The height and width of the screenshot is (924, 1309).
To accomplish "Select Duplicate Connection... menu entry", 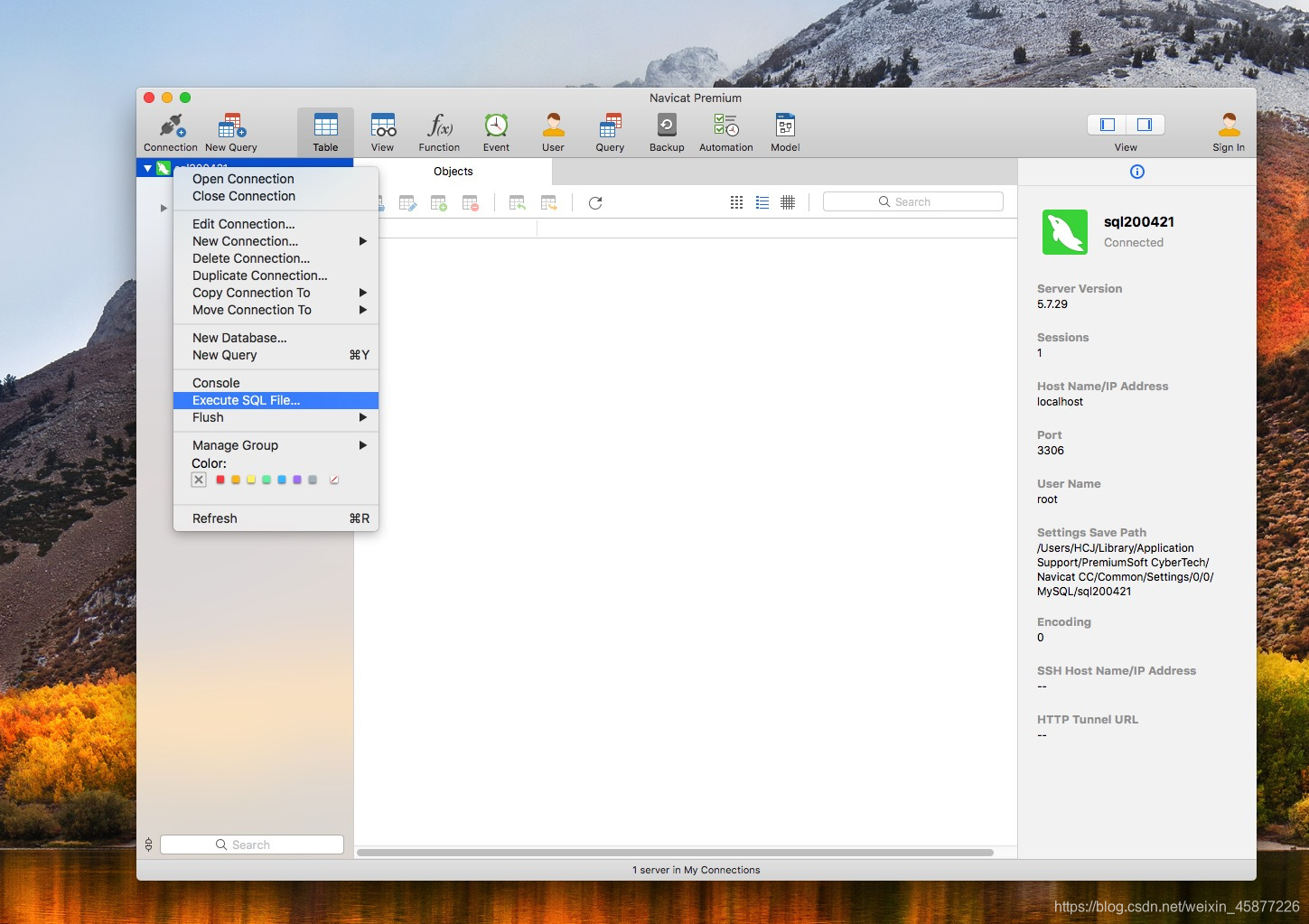I will coord(276,275).
